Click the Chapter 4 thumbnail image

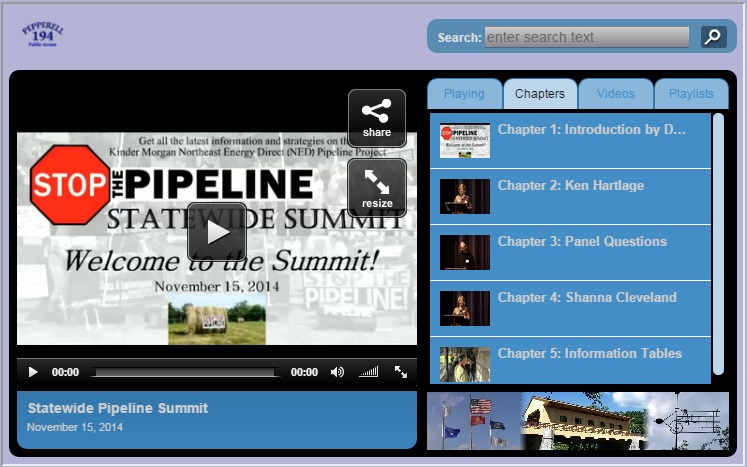(464, 308)
